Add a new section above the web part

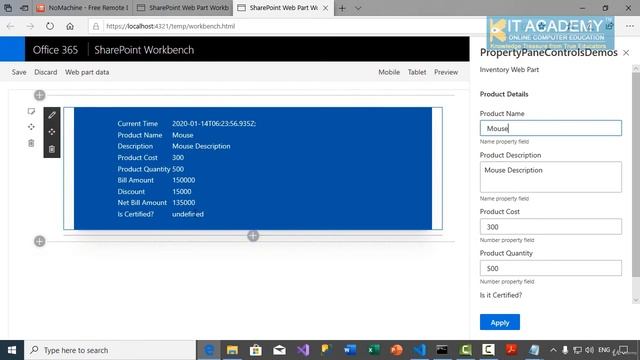click(x=40, y=95)
